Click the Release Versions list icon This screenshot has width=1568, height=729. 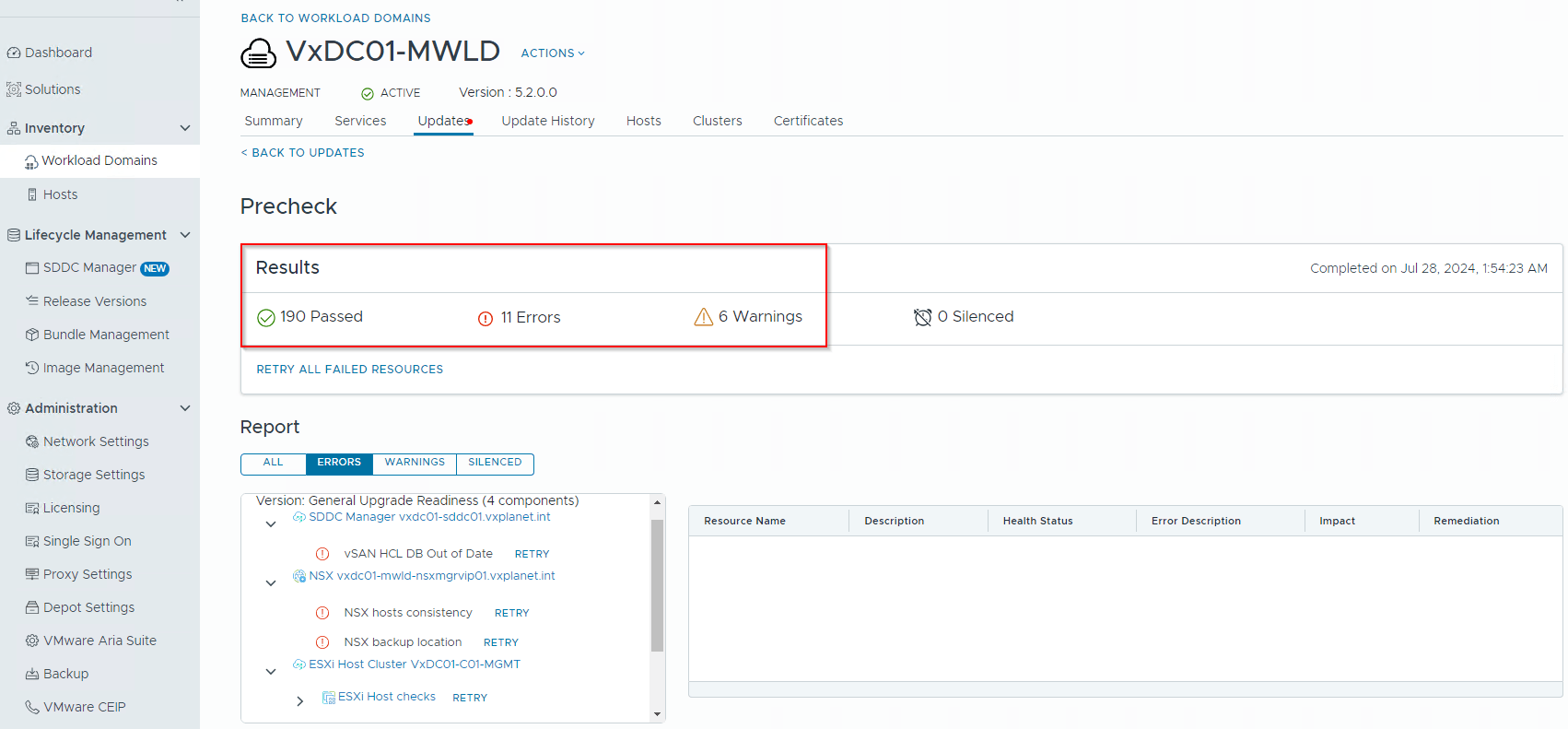tap(32, 300)
